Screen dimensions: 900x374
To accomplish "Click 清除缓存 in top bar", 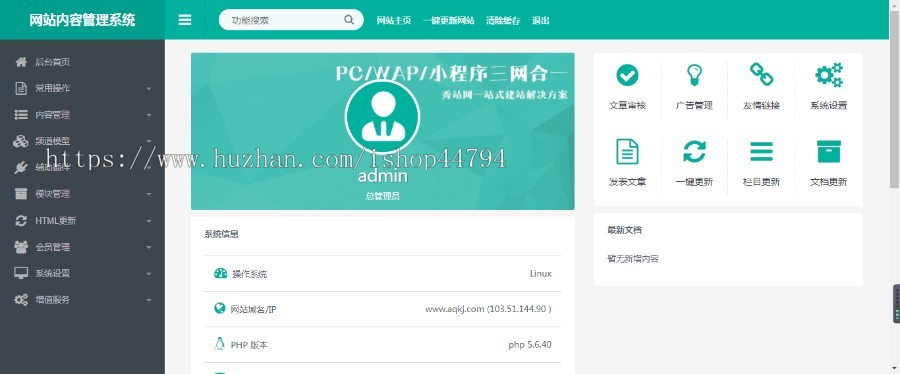I will point(503,21).
